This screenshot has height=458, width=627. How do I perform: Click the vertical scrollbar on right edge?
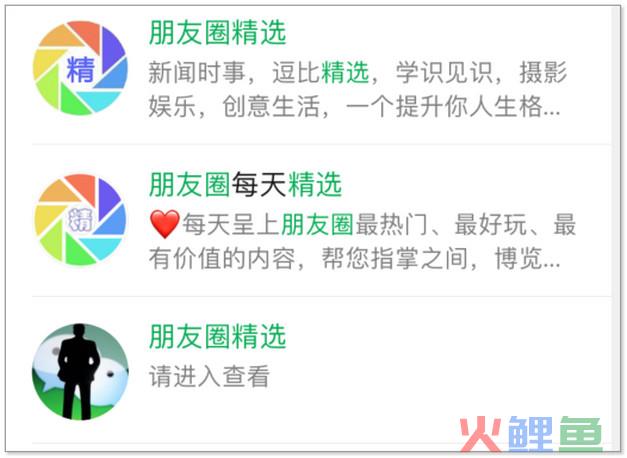tap(616, 228)
